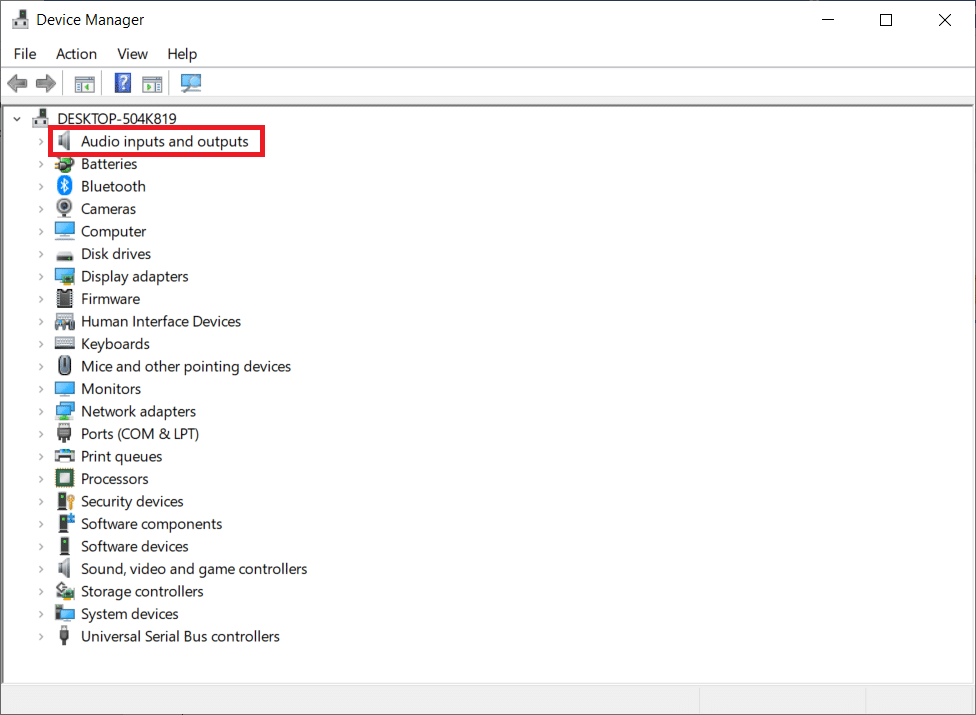Select the Print queues label

click(121, 457)
